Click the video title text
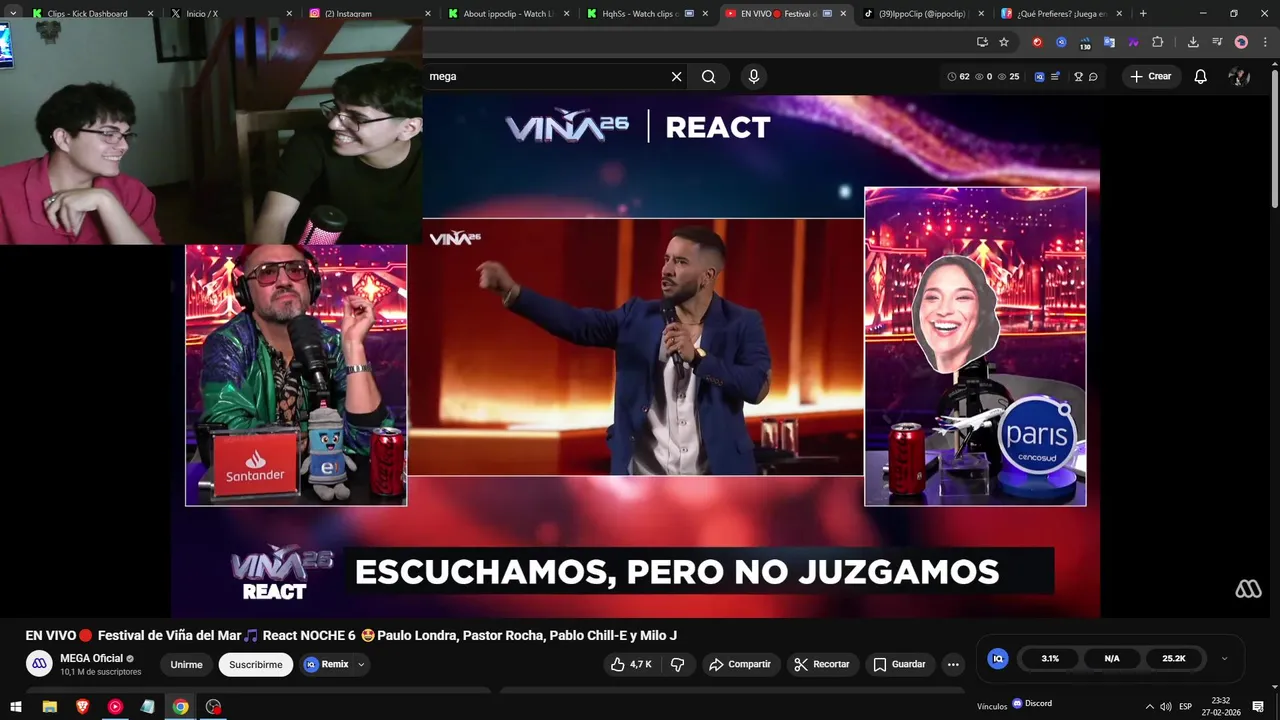The image size is (1280, 720). [351, 636]
